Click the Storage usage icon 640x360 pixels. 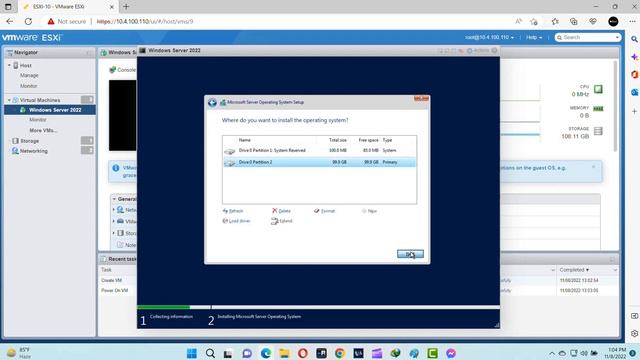click(x=598, y=131)
